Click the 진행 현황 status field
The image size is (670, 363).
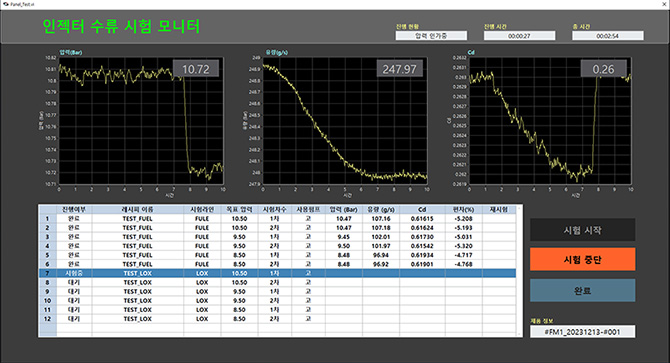pyautogui.click(x=431, y=36)
